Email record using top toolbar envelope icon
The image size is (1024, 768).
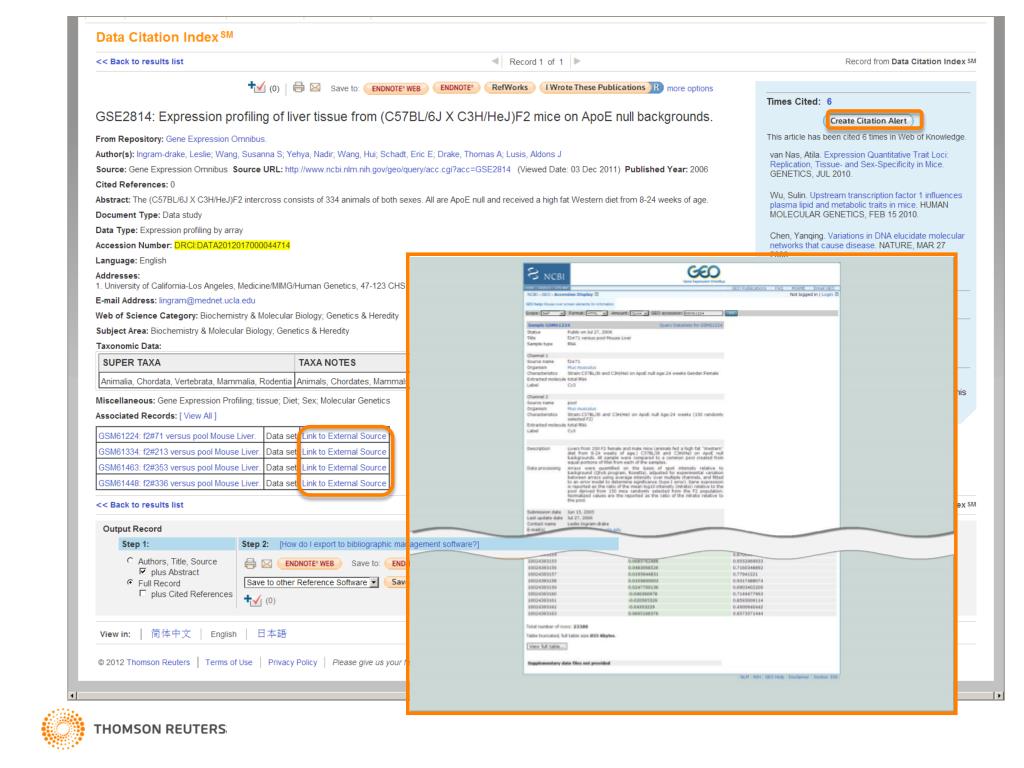[315, 88]
